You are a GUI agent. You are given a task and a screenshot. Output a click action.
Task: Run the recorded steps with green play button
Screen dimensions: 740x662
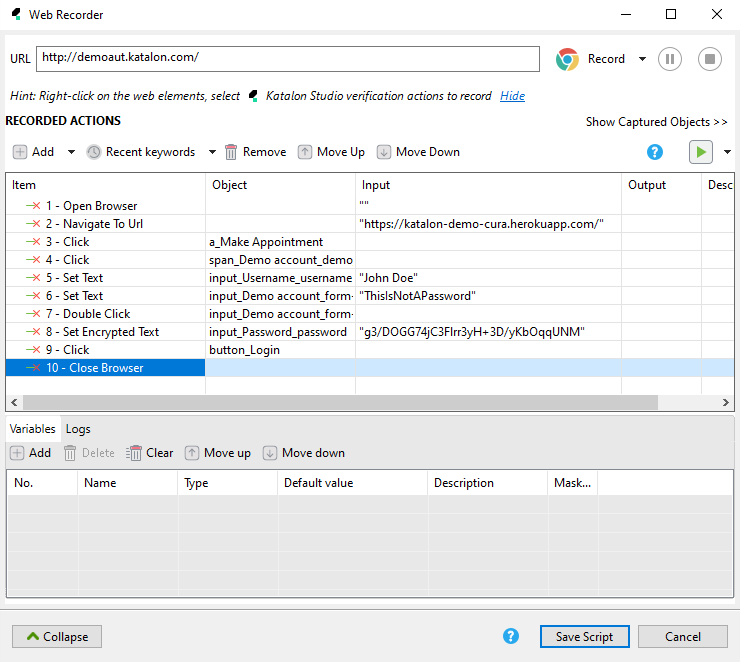click(701, 152)
